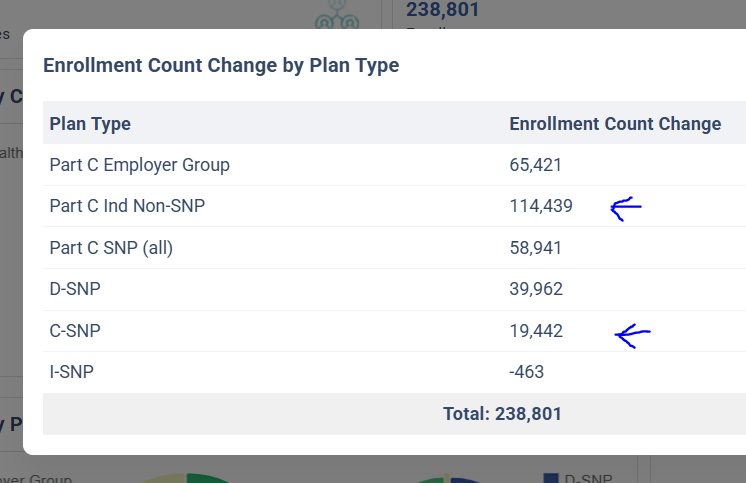Sort by Enrollment Count Change column header
746x483 pixels.
pos(615,124)
